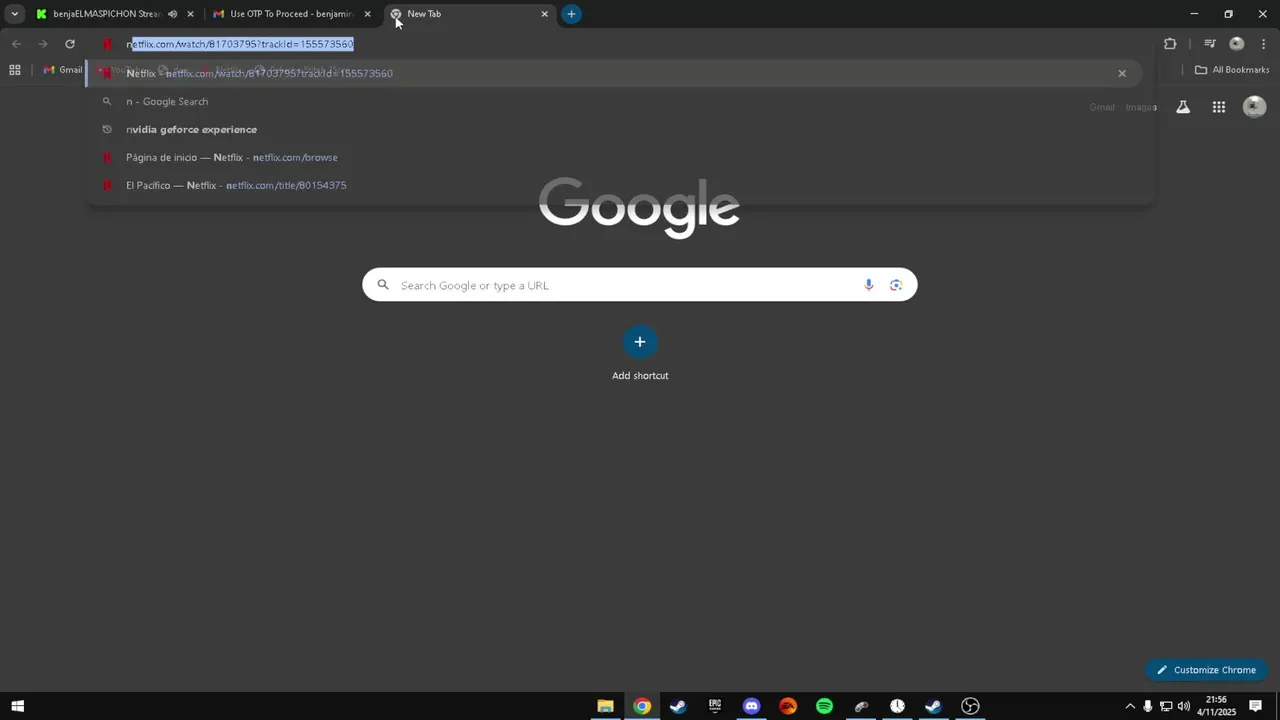Click the address bar with netflix.com URL
This screenshot has width=1280, height=720.
pos(620,44)
